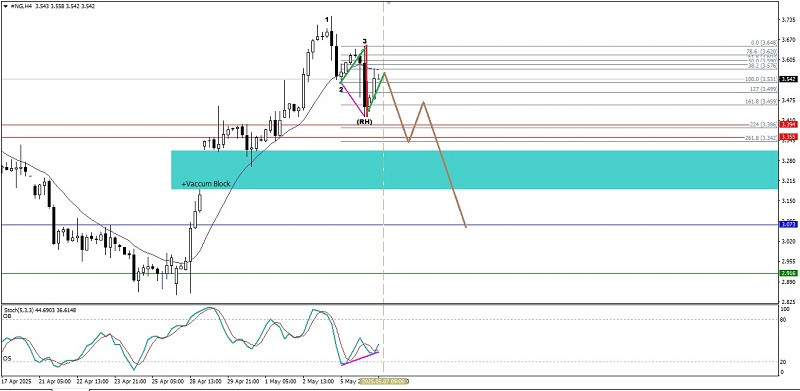This screenshot has width=800, height=391.
Task: Click the Fibonacci 0.0 (3.648) level label
Action: (x=763, y=43)
